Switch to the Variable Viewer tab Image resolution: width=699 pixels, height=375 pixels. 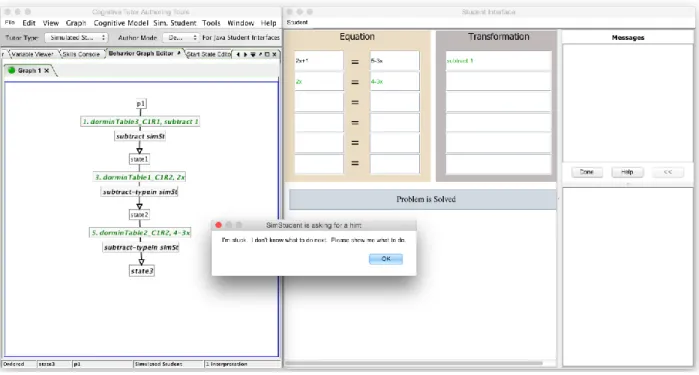[x=32, y=54]
